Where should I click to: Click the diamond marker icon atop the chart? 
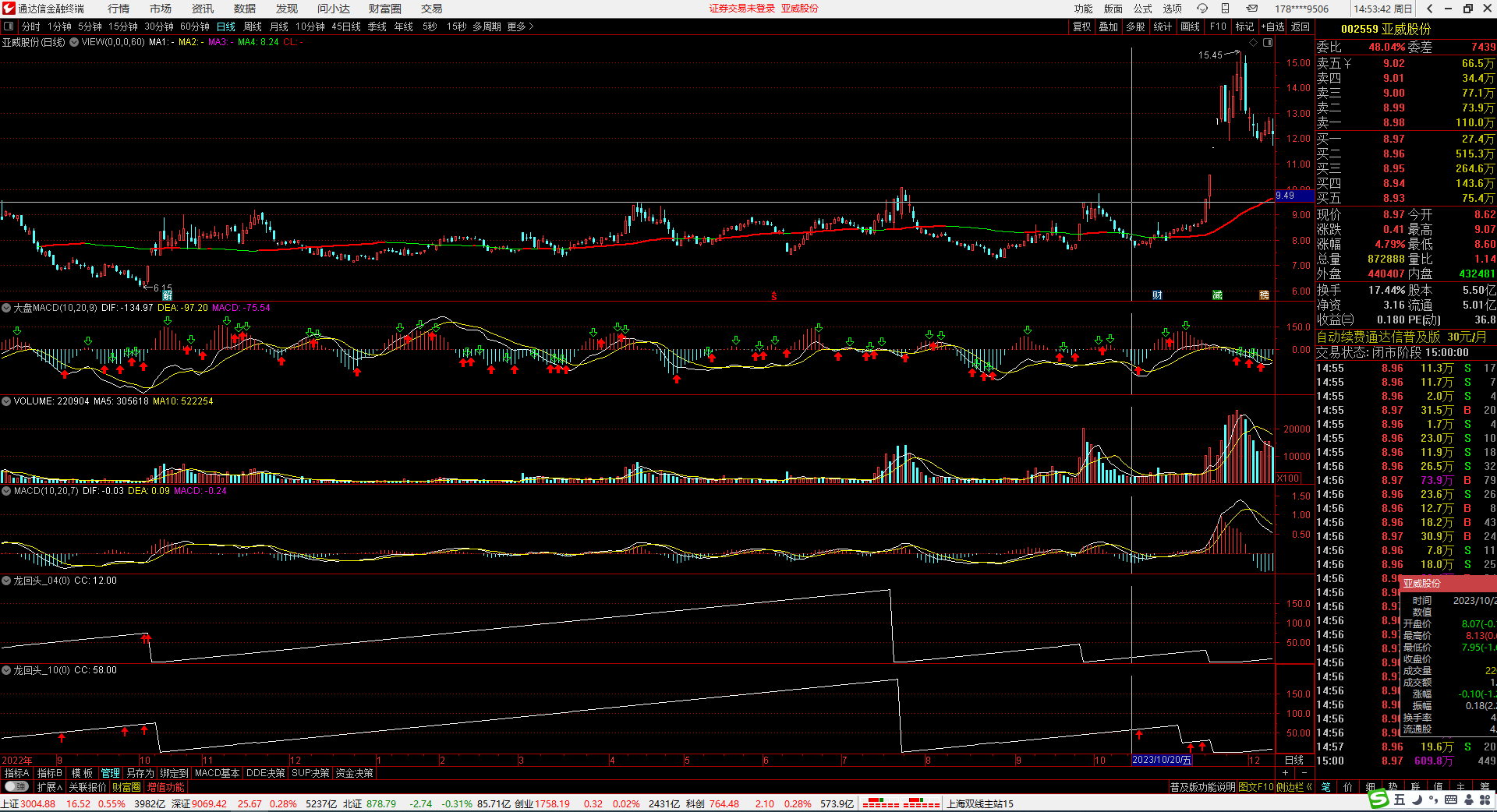[1254, 43]
